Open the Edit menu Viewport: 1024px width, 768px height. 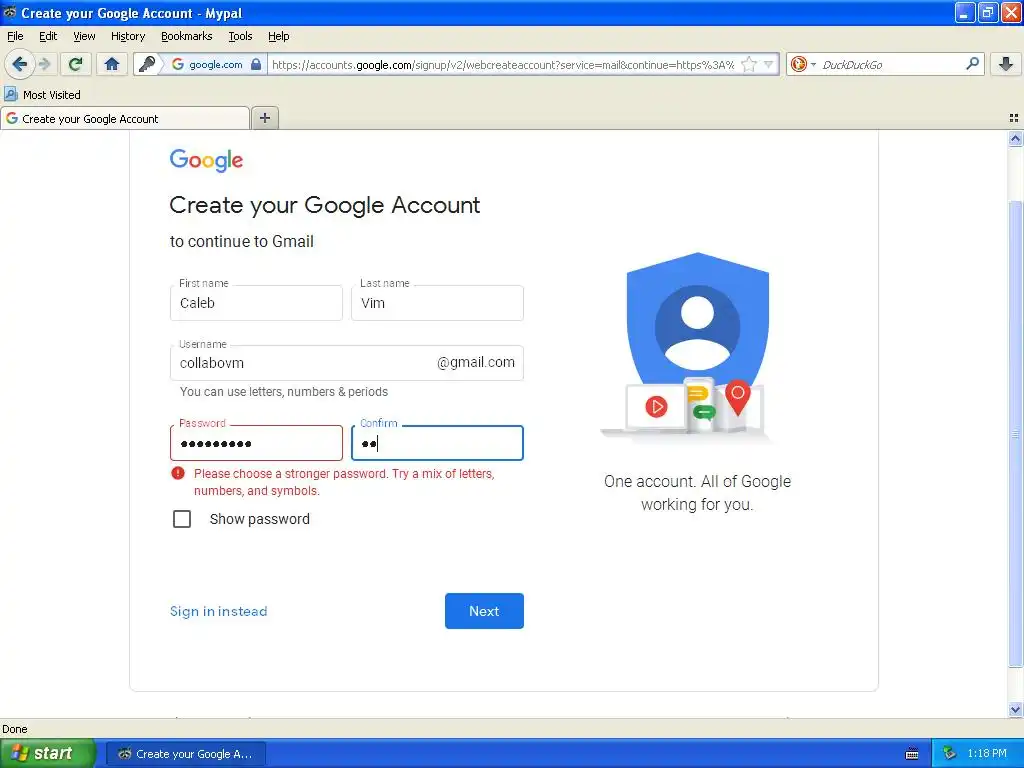coord(48,36)
